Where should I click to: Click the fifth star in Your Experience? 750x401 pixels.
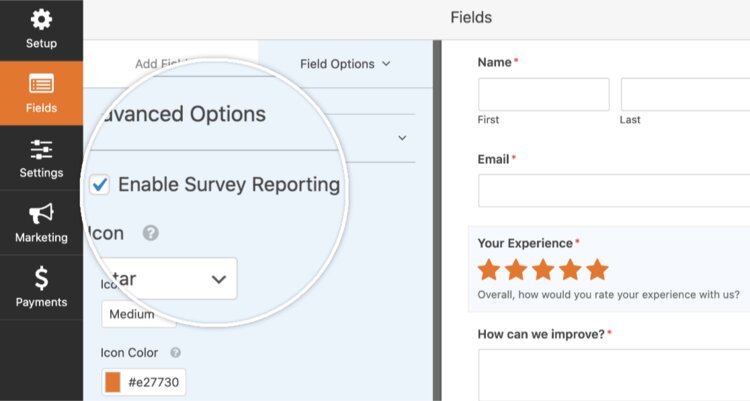coord(597,269)
